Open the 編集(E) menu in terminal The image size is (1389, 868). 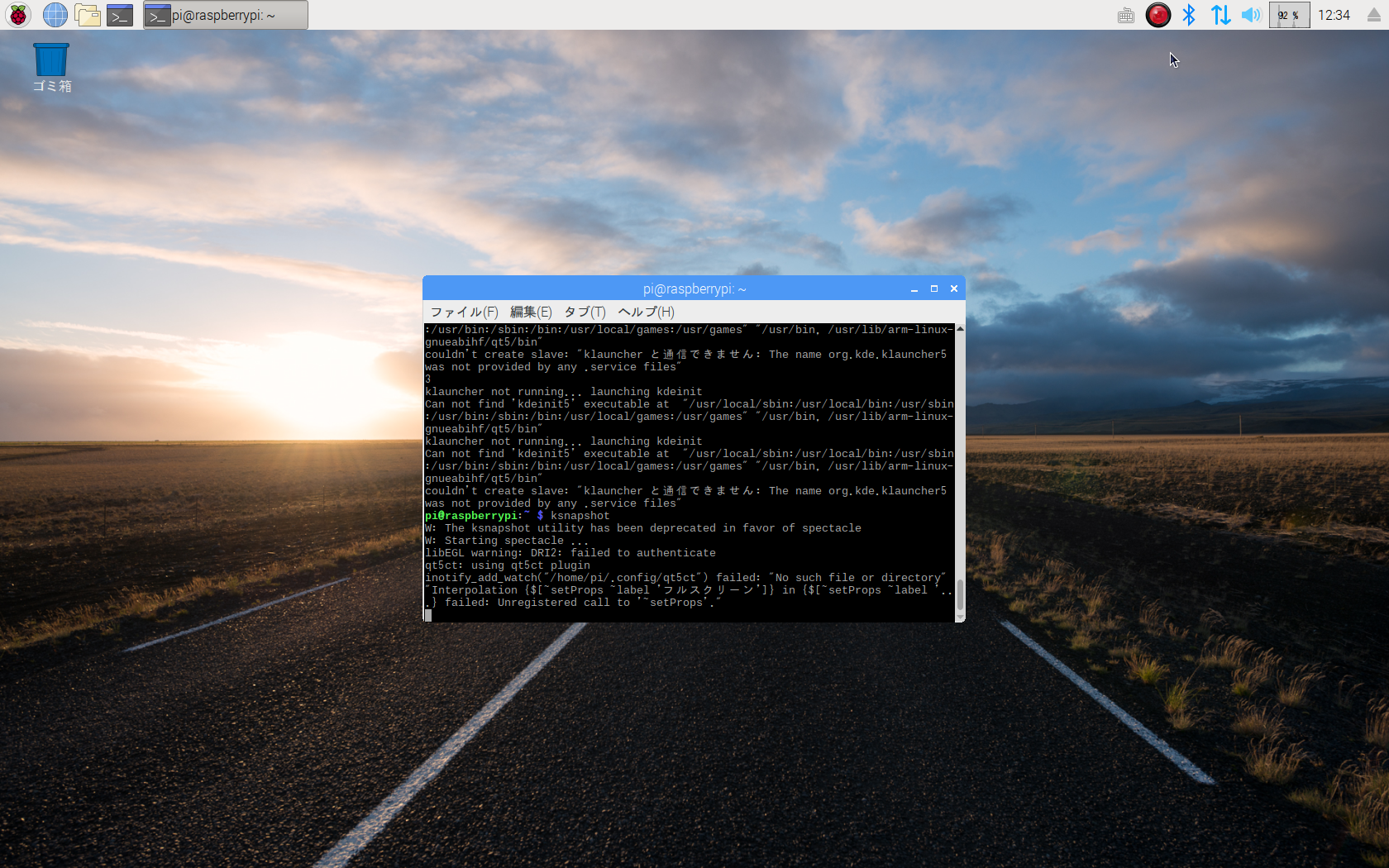coord(531,312)
